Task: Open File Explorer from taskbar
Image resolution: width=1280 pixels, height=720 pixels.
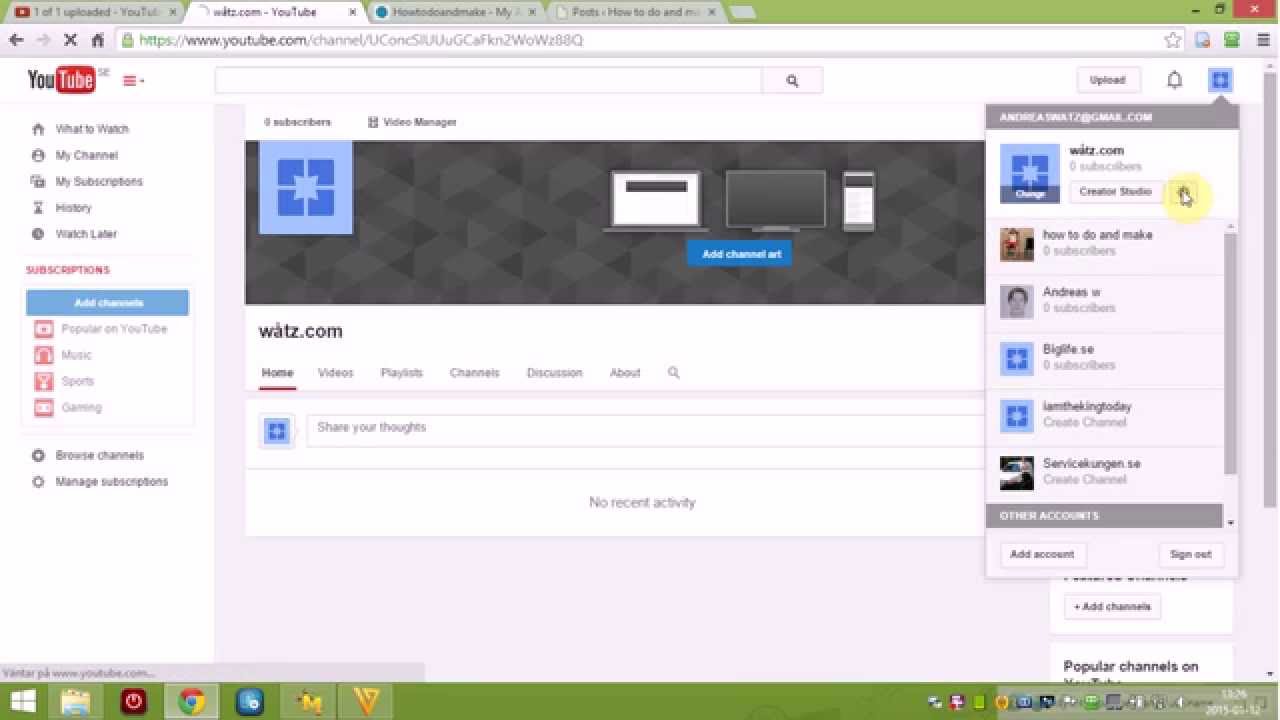Action: click(x=76, y=702)
